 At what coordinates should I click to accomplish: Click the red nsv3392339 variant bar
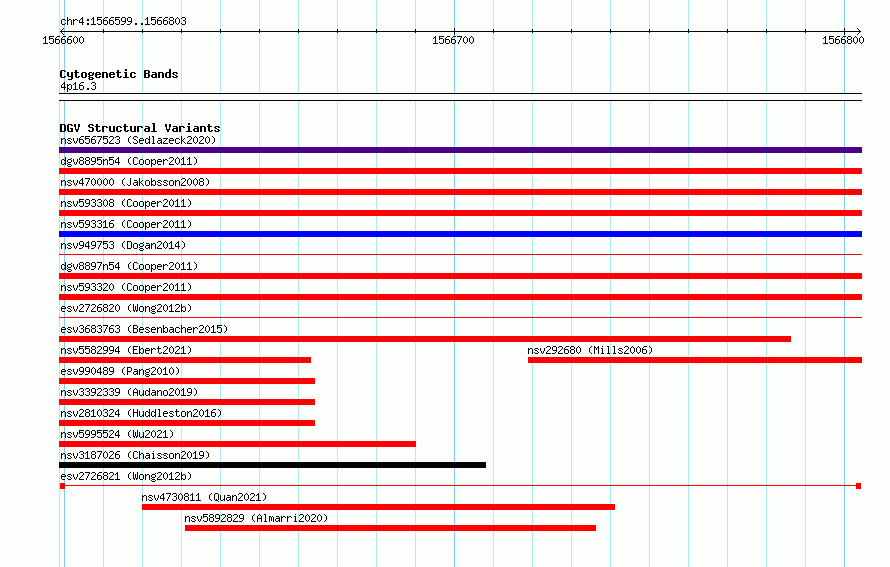[x=187, y=402]
